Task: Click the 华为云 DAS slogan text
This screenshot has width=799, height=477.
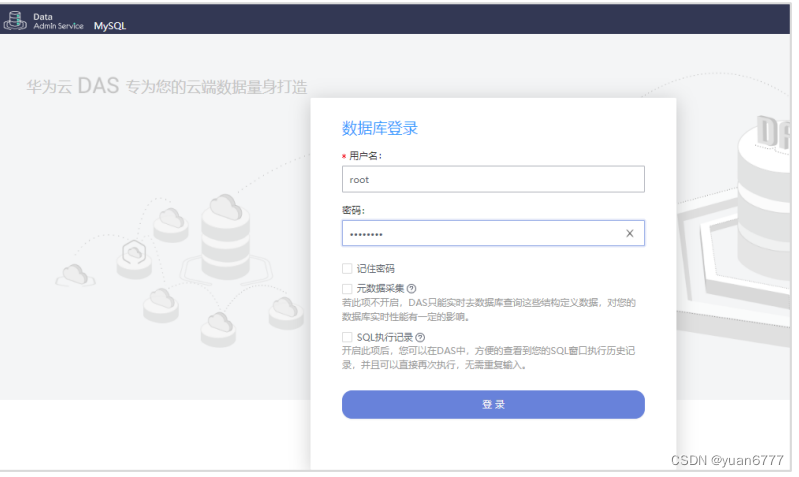Action: (168, 87)
